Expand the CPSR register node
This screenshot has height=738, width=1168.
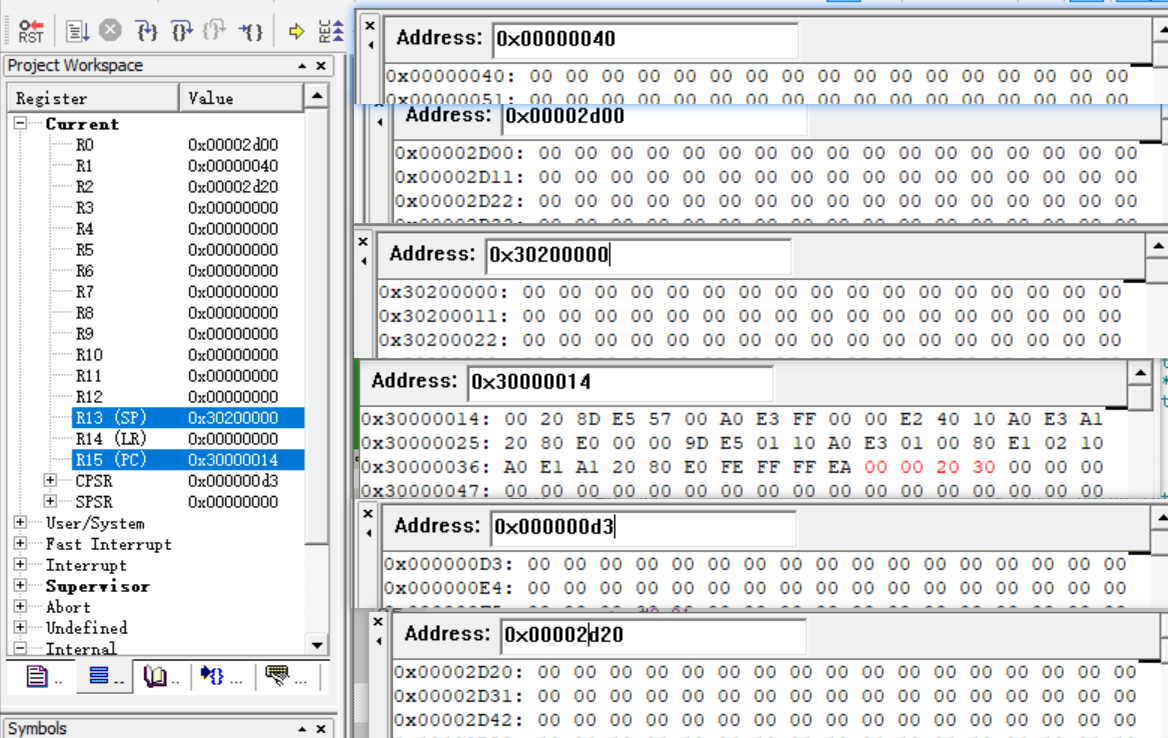click(50, 480)
